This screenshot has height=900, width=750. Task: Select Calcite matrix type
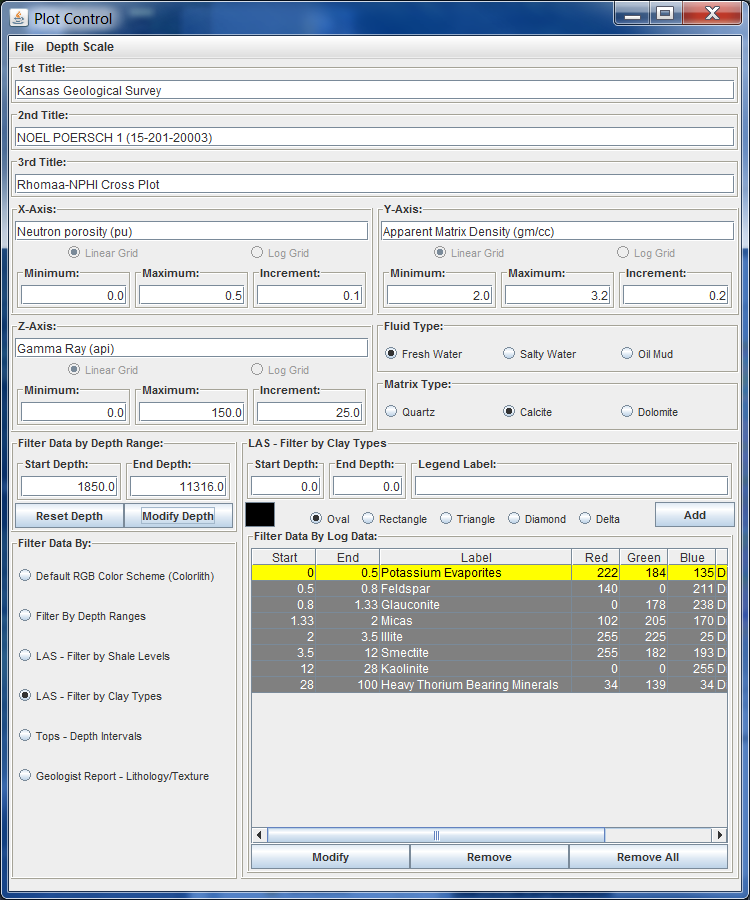tap(509, 412)
